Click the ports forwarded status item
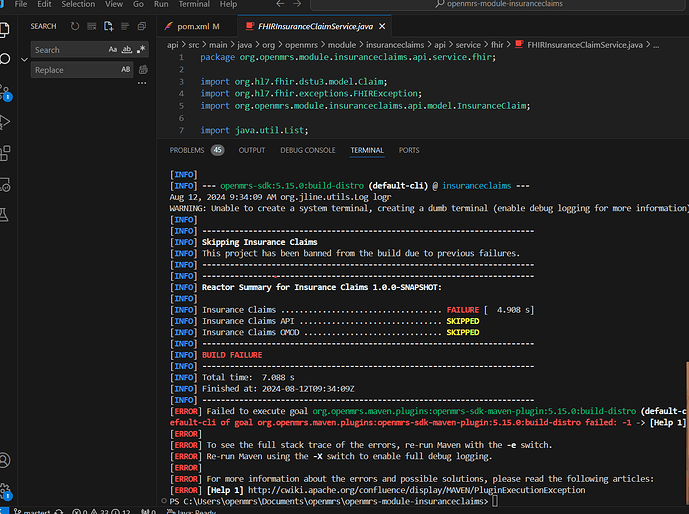This screenshot has height=514, width=689. pos(148,511)
